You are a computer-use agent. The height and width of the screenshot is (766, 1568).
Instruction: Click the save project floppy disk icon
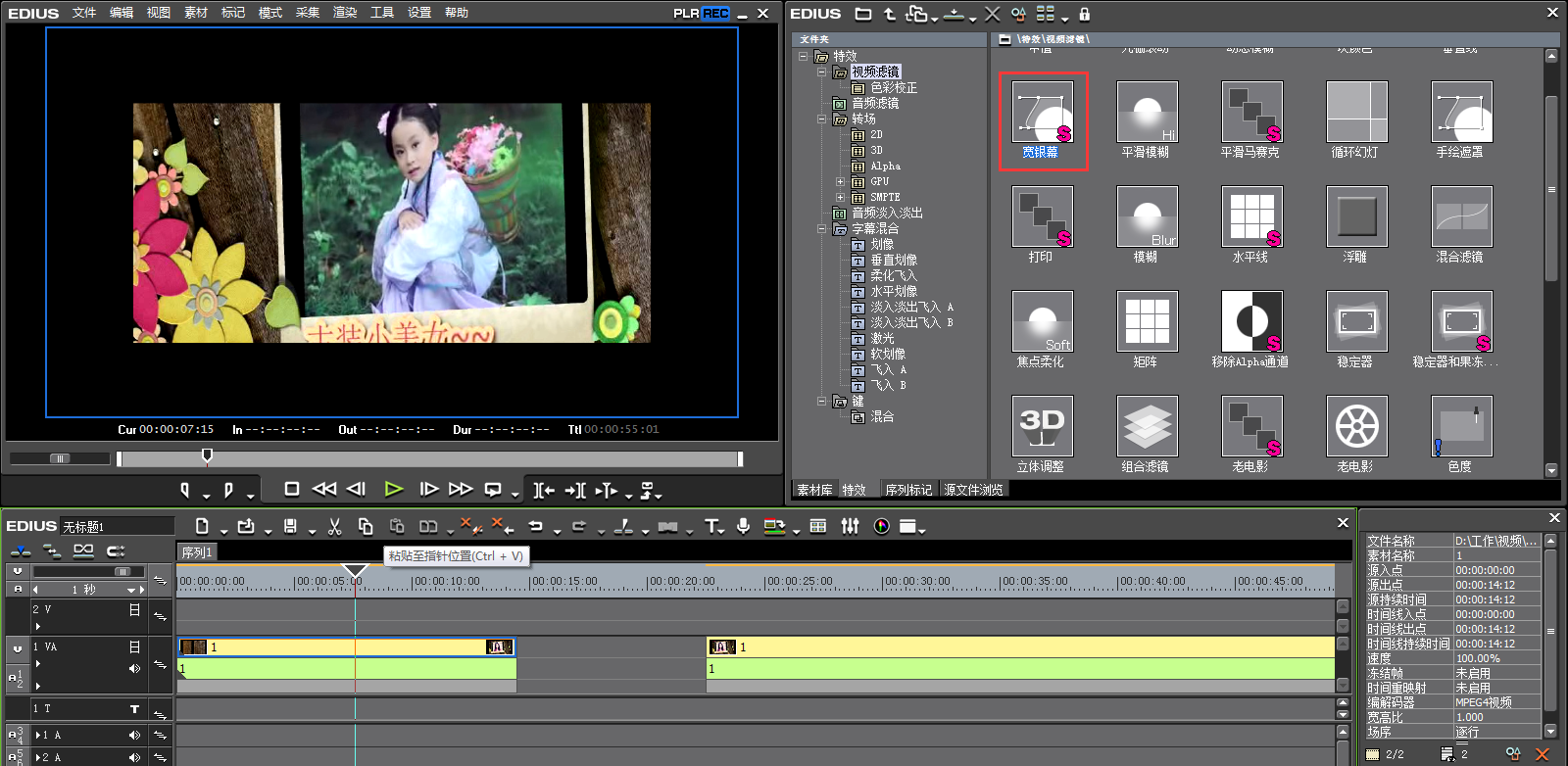pos(290,527)
